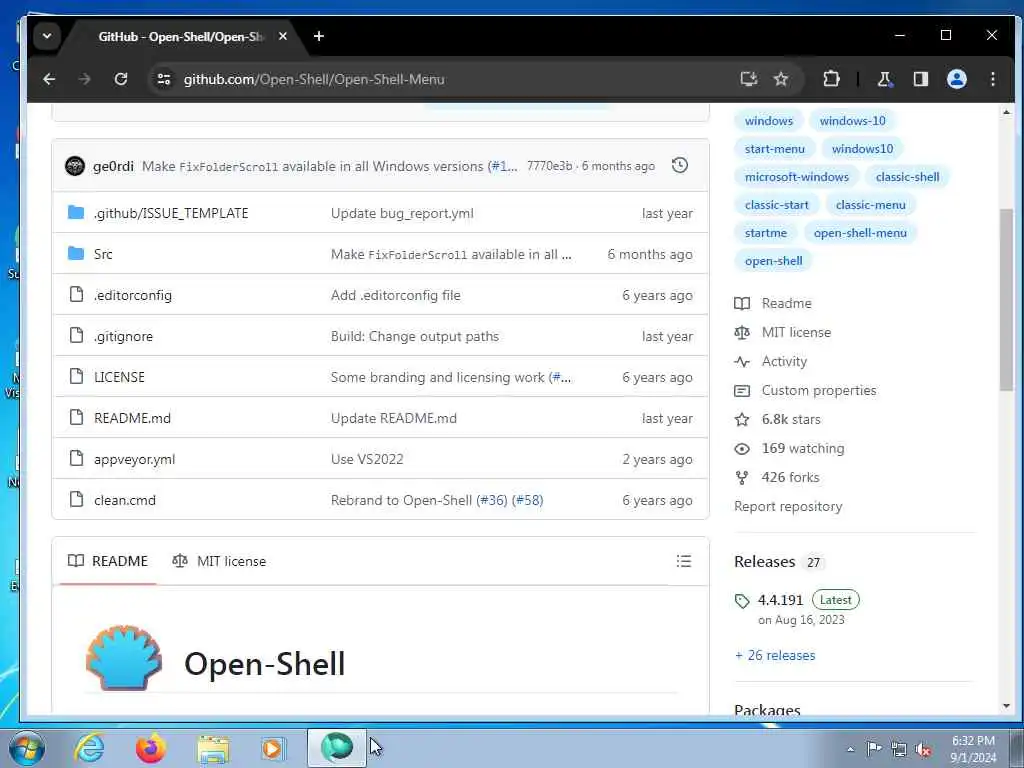Screen dimensions: 1024x768
Task: Open the .editorconfig file
Action: (x=133, y=295)
